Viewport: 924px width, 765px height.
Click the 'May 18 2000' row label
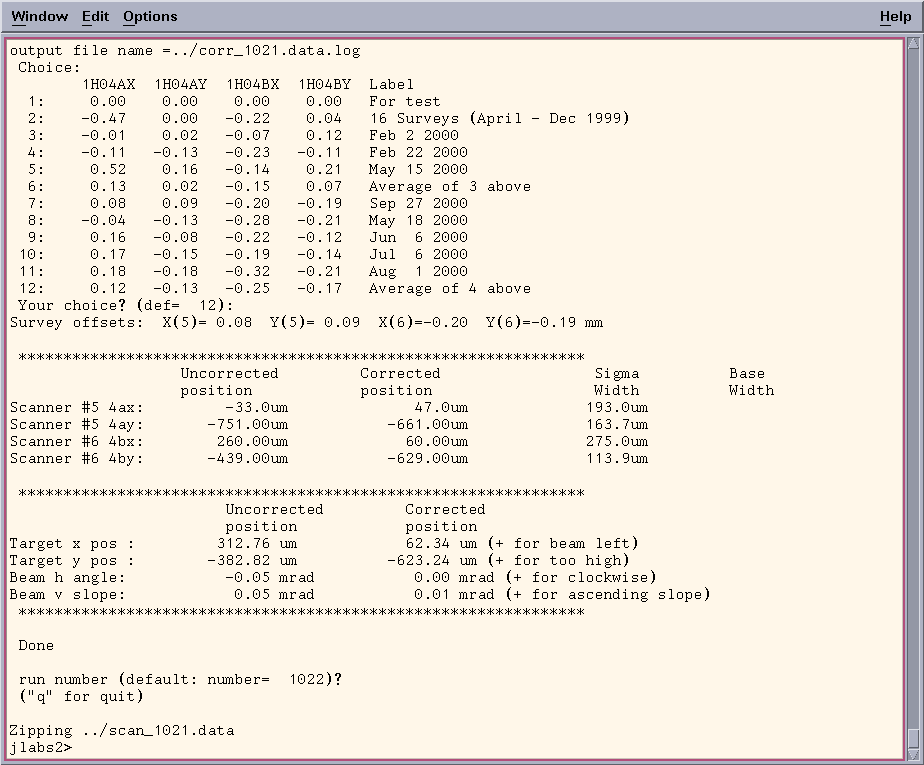coord(418,220)
